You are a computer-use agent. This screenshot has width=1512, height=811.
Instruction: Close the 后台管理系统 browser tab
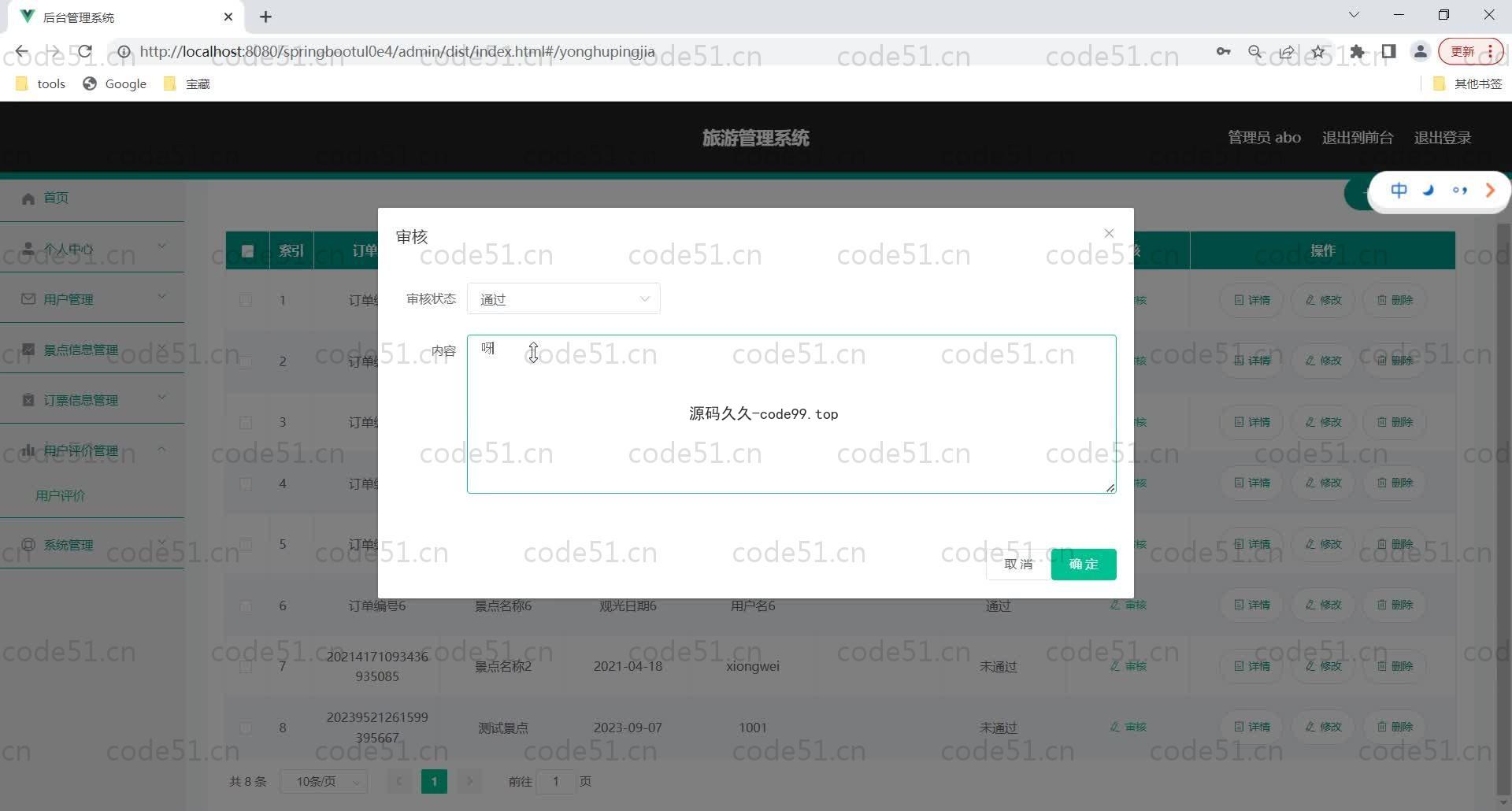[228, 17]
